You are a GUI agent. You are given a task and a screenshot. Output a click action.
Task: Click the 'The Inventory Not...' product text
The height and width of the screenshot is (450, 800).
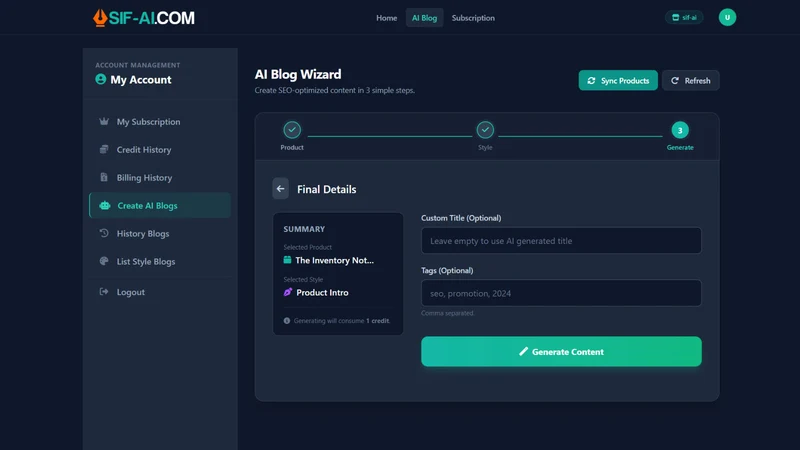coord(334,260)
